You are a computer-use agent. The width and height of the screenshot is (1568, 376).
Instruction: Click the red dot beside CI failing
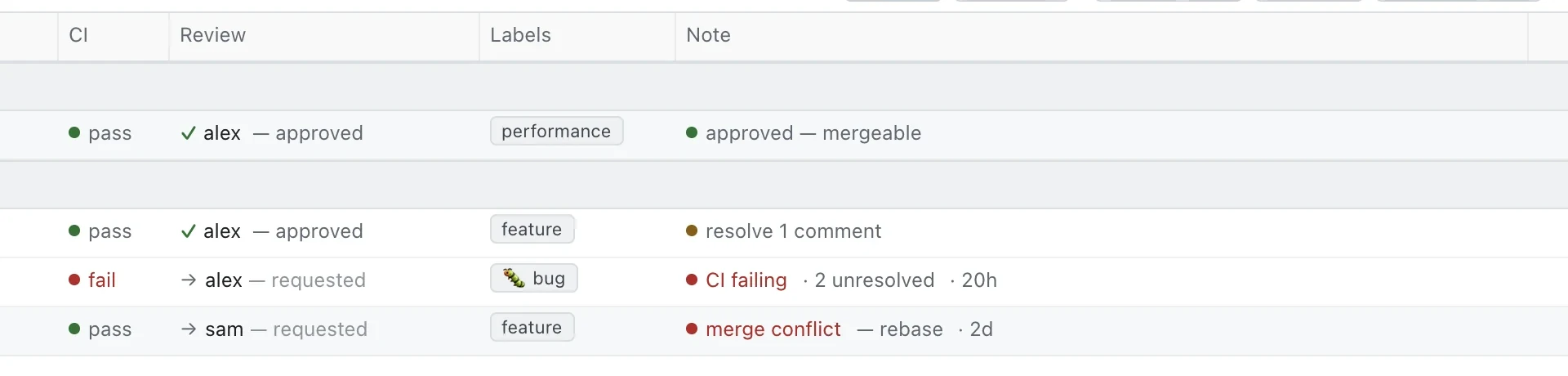692,280
